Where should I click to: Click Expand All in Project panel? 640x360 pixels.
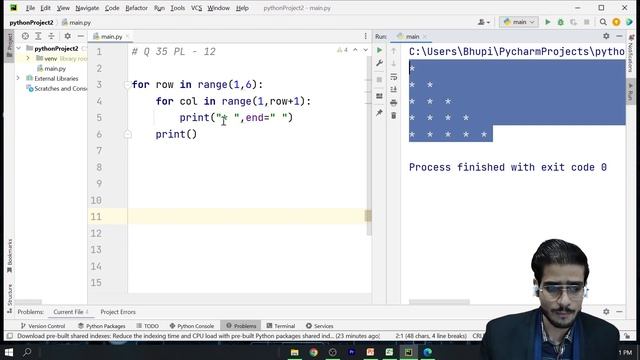pos(38,36)
